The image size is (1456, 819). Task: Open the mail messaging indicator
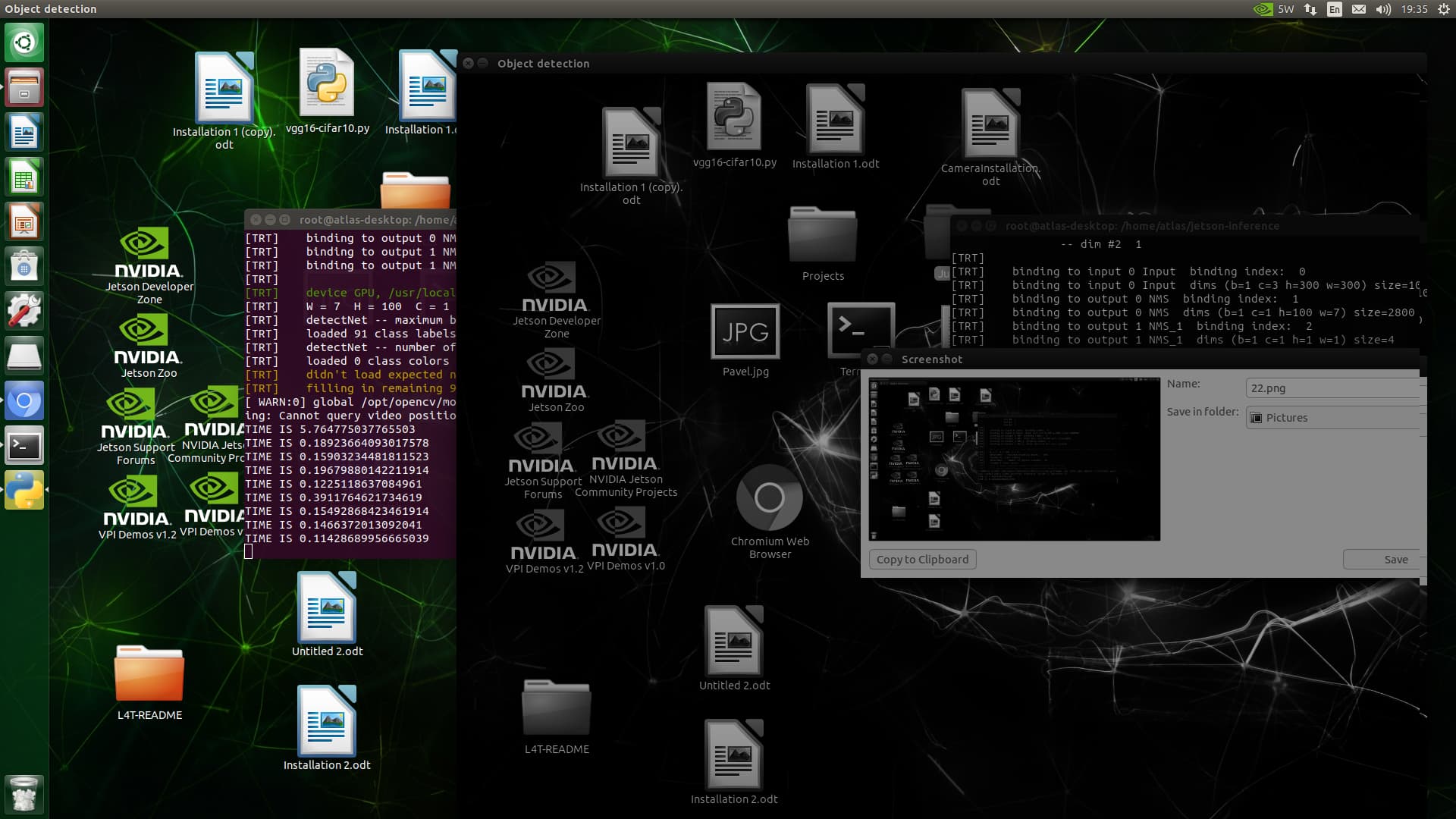1359,9
